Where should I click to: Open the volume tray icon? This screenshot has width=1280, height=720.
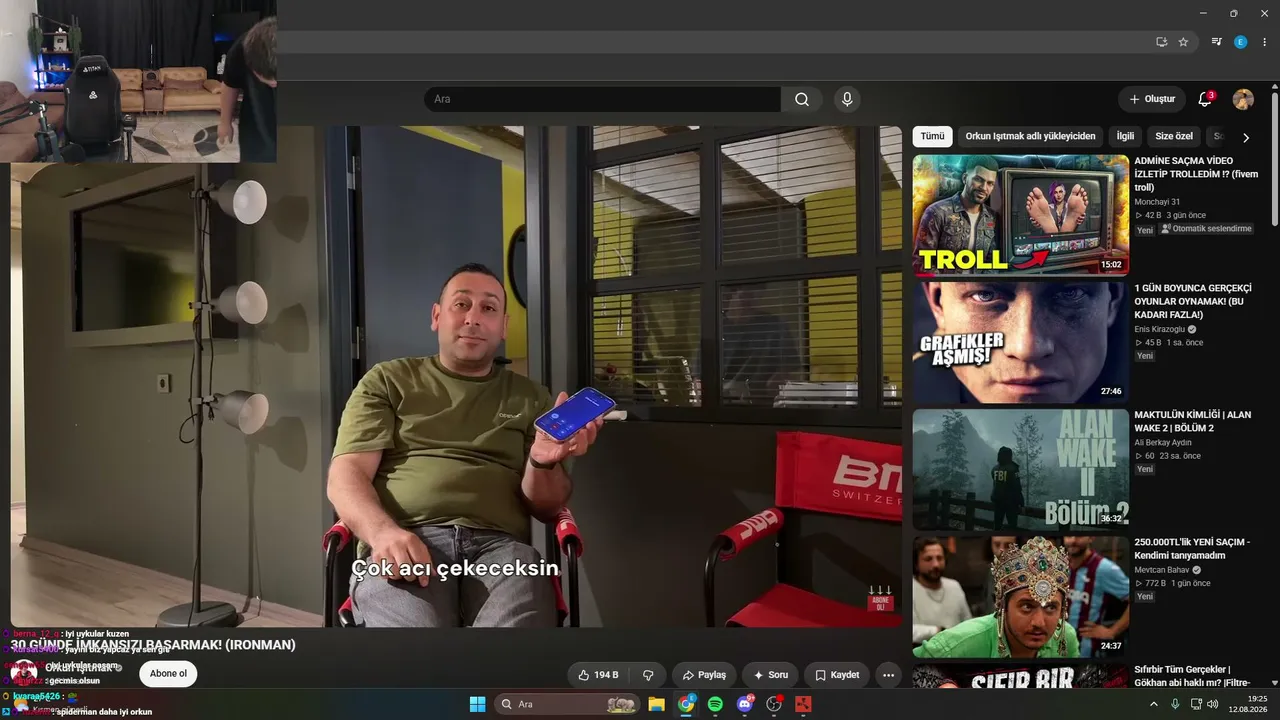1213,704
